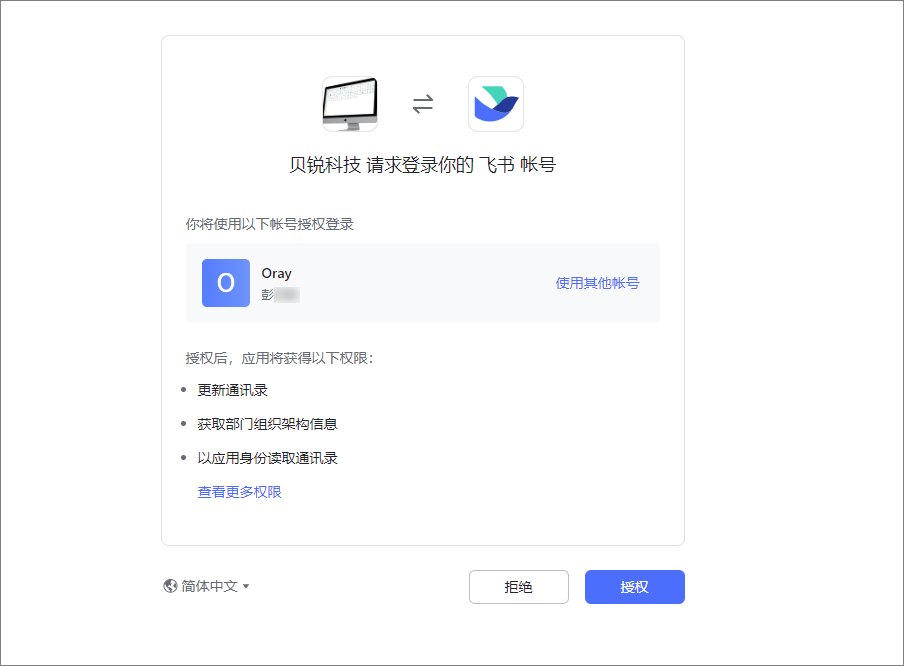Viewport: 904px width, 666px height.
Task: Click the 你将使用以下帐号授权登录 label
Action: coord(269,224)
